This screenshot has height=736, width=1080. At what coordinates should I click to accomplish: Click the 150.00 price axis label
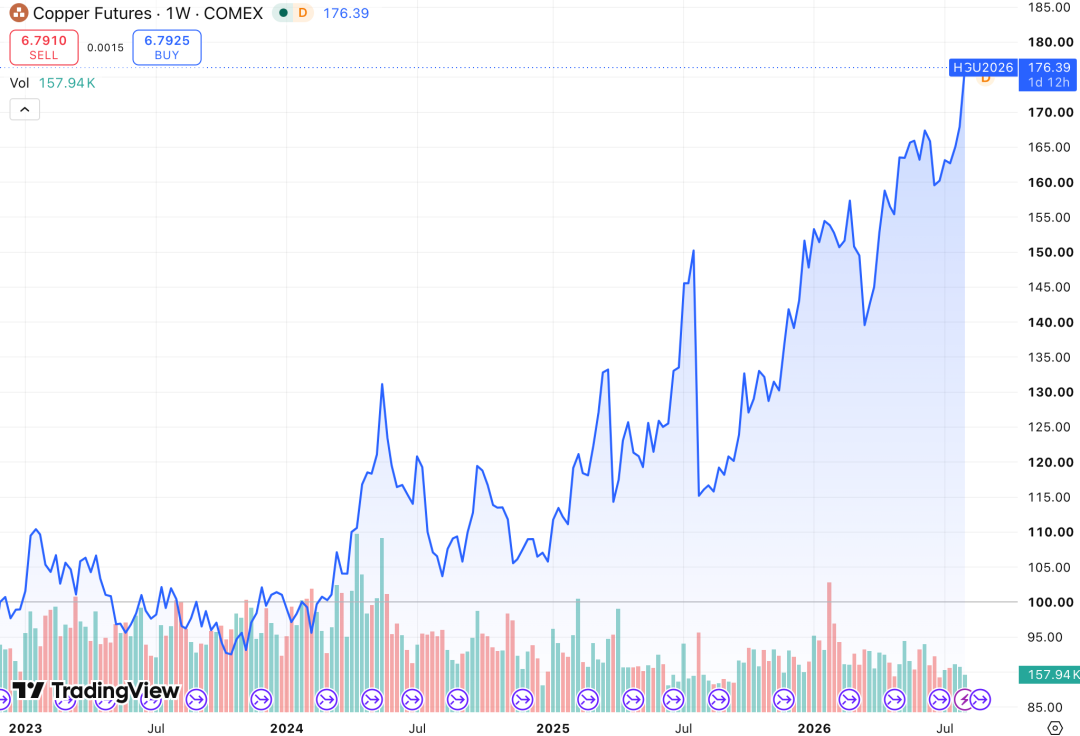pyautogui.click(x=1050, y=252)
